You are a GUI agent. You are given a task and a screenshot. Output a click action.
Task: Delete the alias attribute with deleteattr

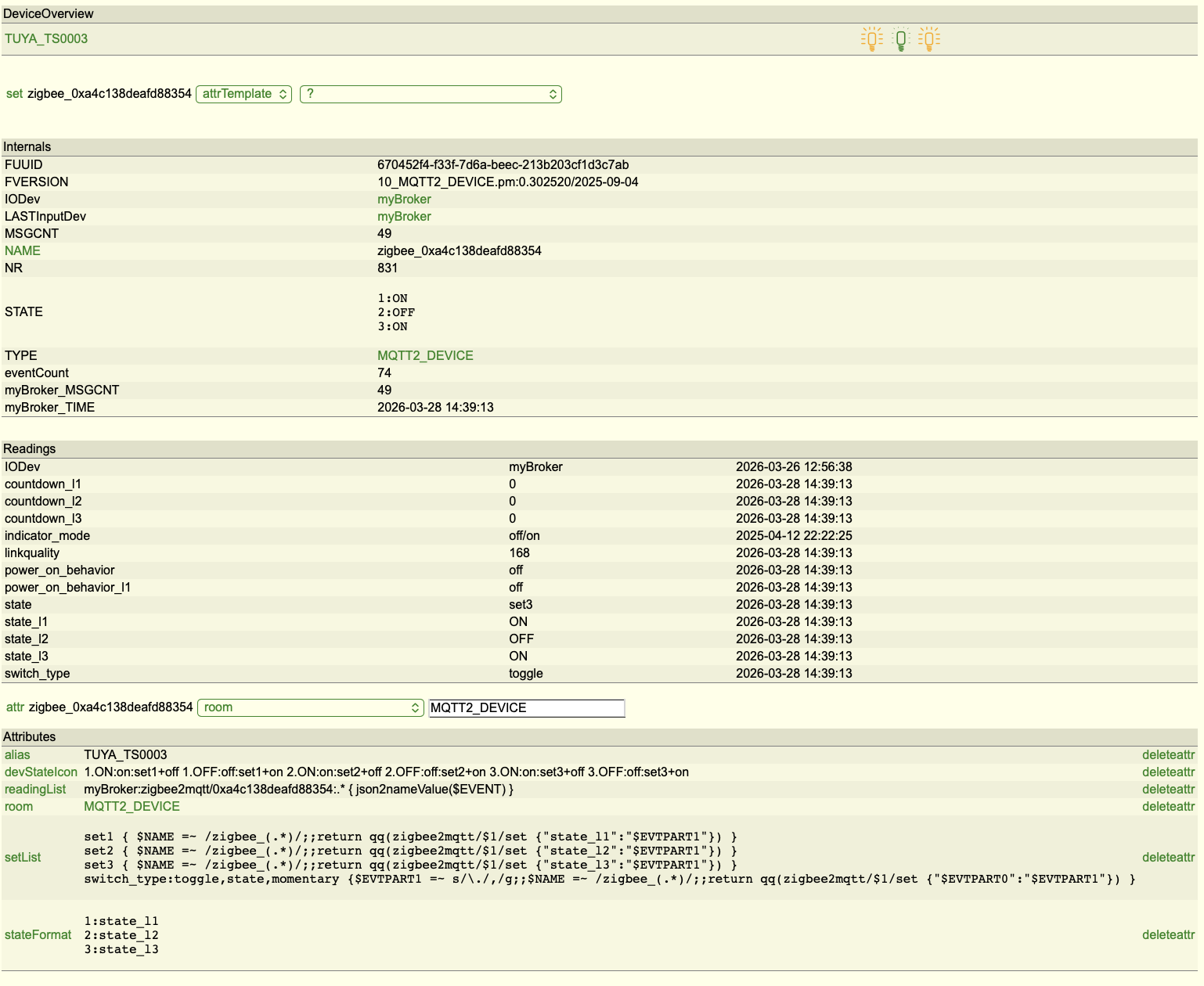1168,755
